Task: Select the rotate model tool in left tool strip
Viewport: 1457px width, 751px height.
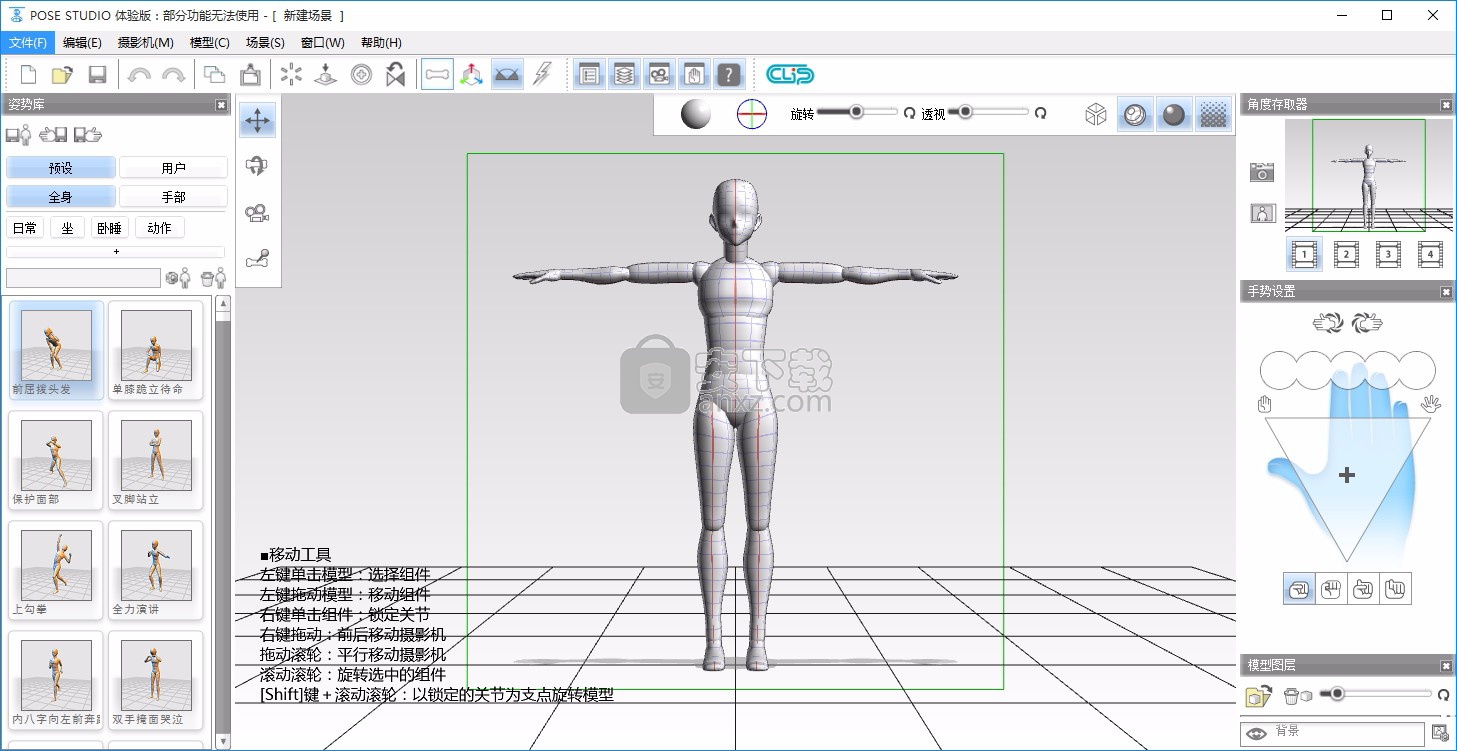Action: click(257, 167)
